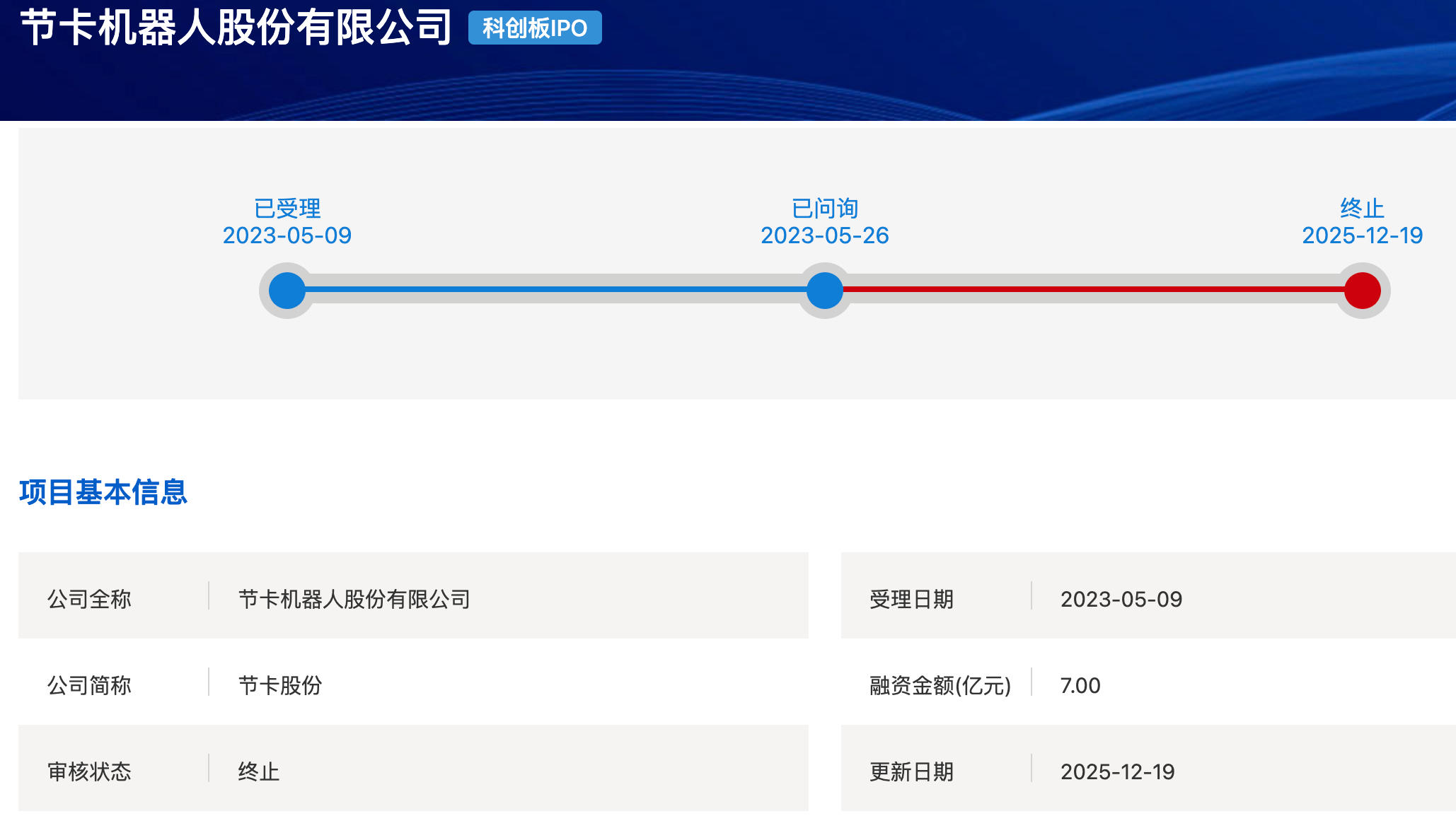Click the 已问询 stage label
Screen dimensions: 1456x816
point(825,209)
